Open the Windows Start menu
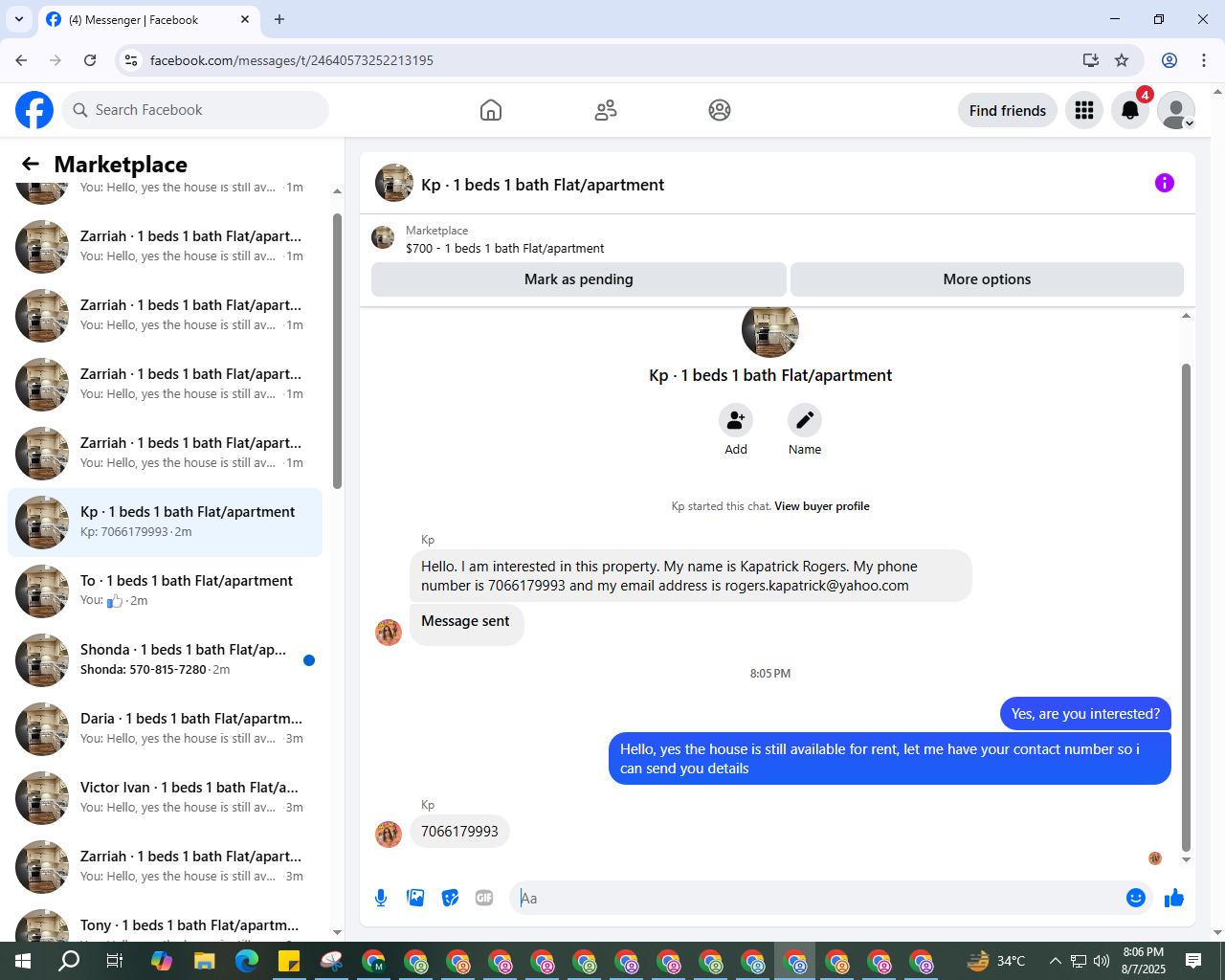The width and height of the screenshot is (1225, 980). coord(23,961)
